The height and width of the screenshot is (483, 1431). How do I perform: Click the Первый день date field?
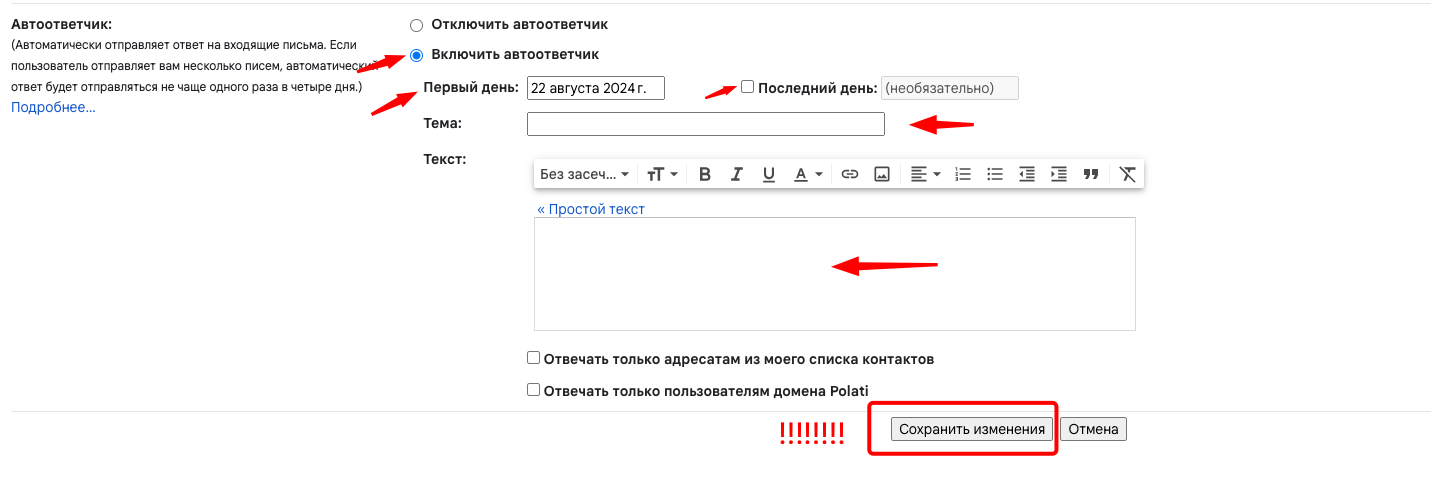click(596, 88)
